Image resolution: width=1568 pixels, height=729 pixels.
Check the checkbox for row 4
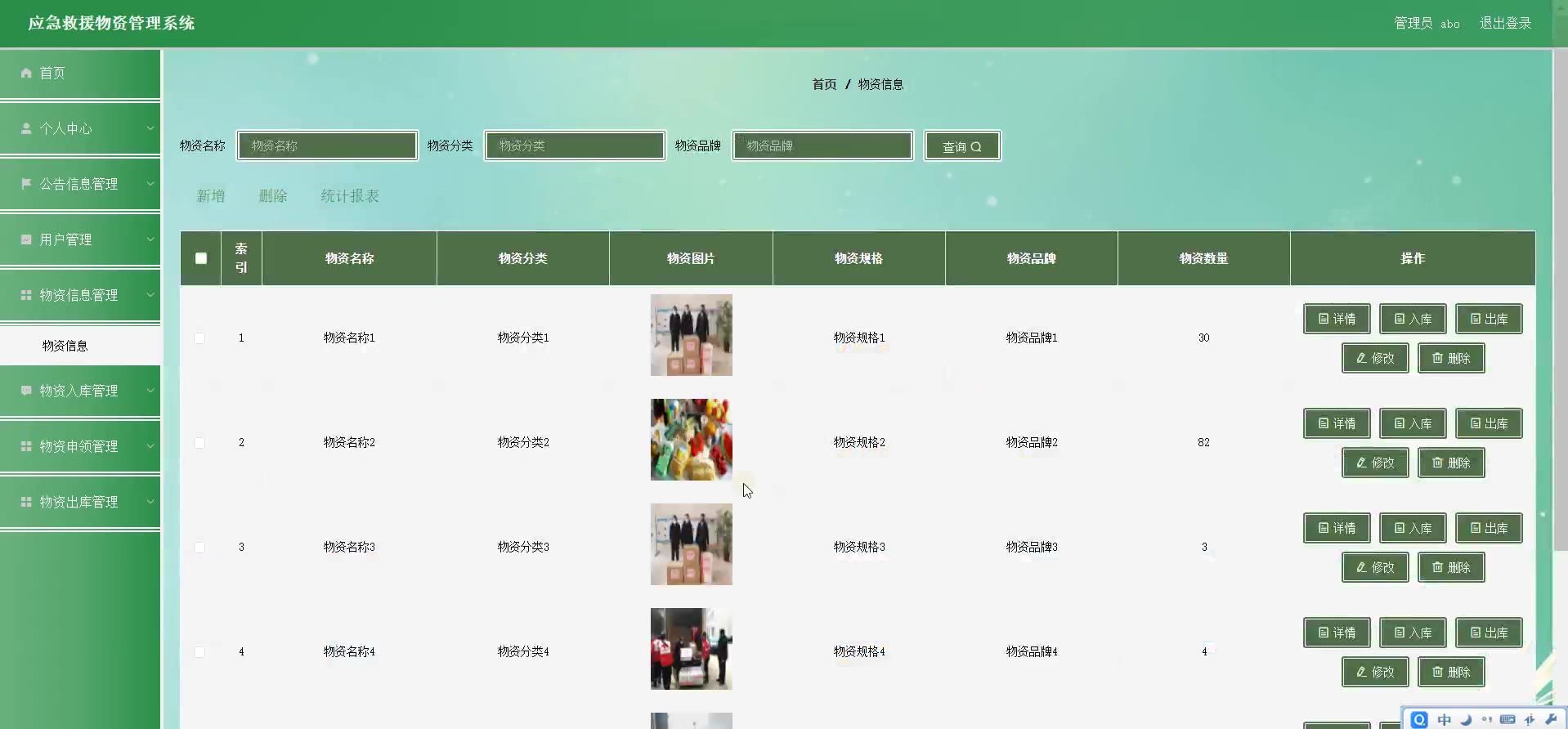coord(199,652)
